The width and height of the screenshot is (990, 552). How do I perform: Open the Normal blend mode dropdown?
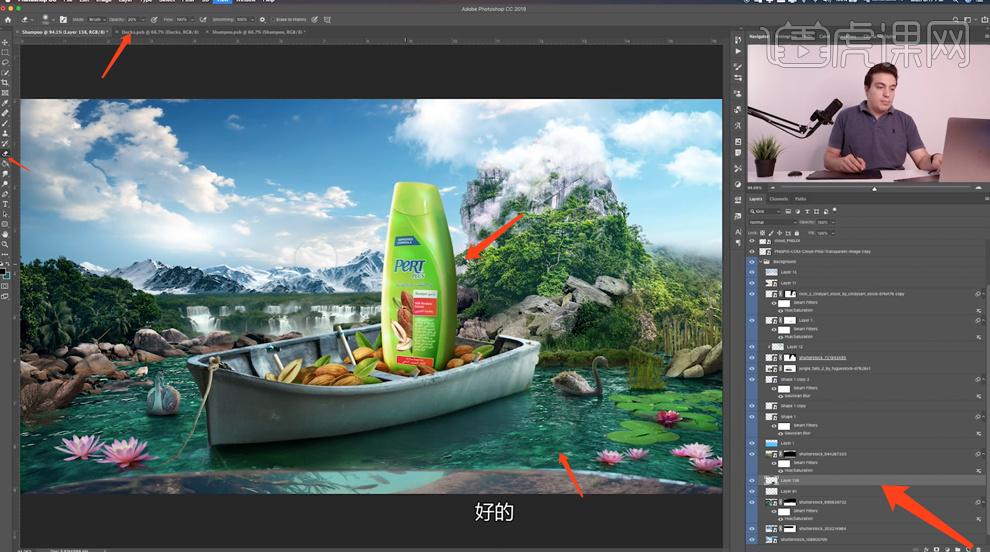[x=773, y=222]
